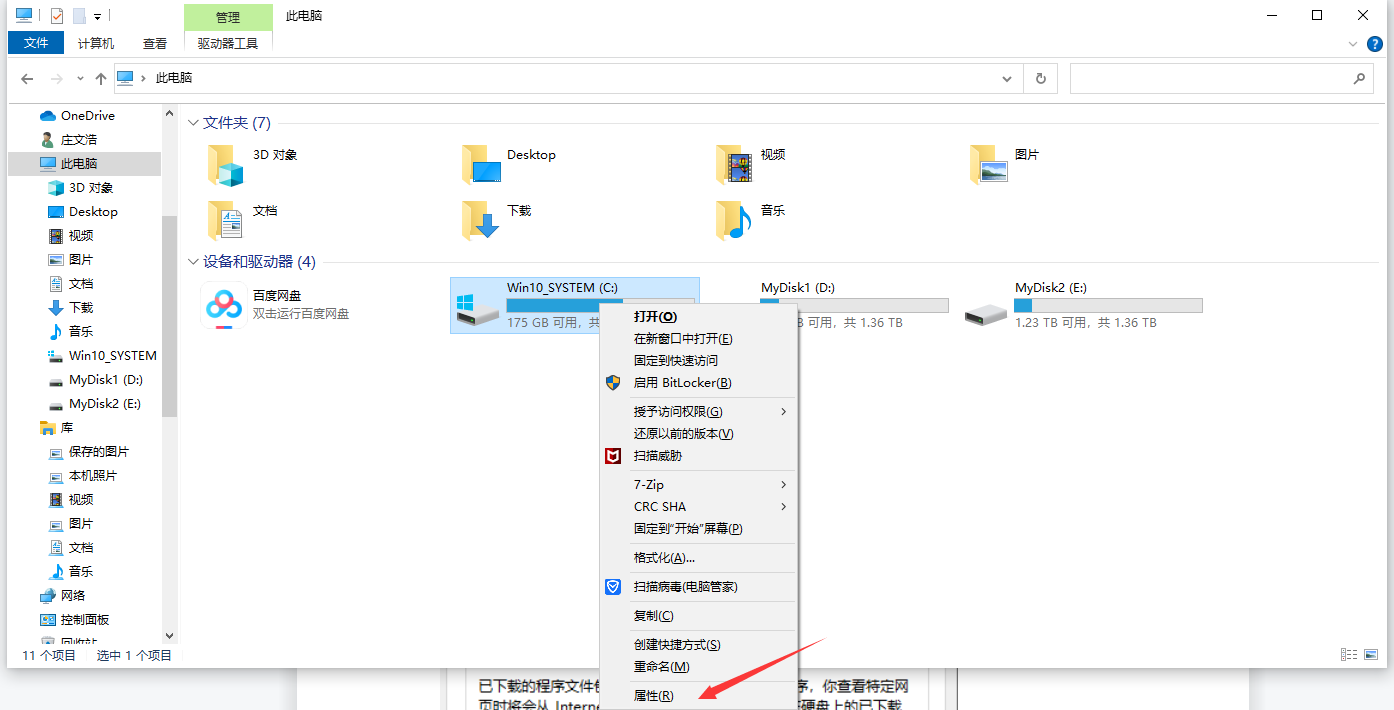
Task: Open Help via the blue question mark
Action: click(1376, 44)
